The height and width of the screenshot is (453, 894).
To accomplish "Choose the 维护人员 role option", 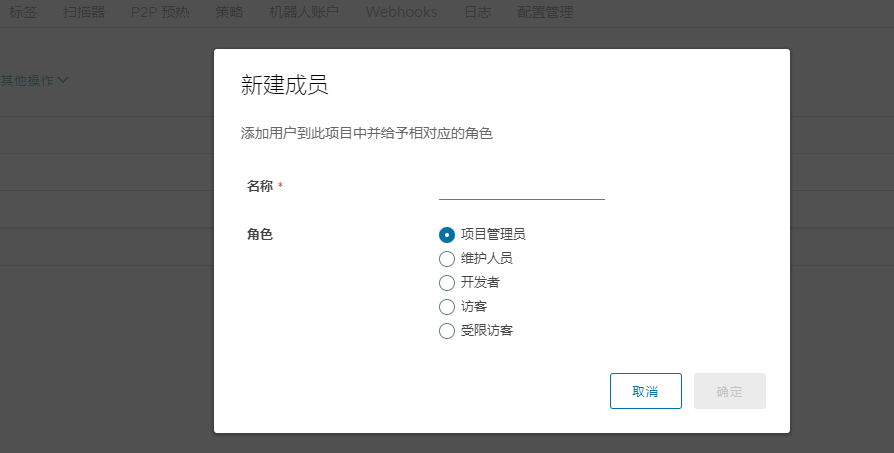I will 447,259.
